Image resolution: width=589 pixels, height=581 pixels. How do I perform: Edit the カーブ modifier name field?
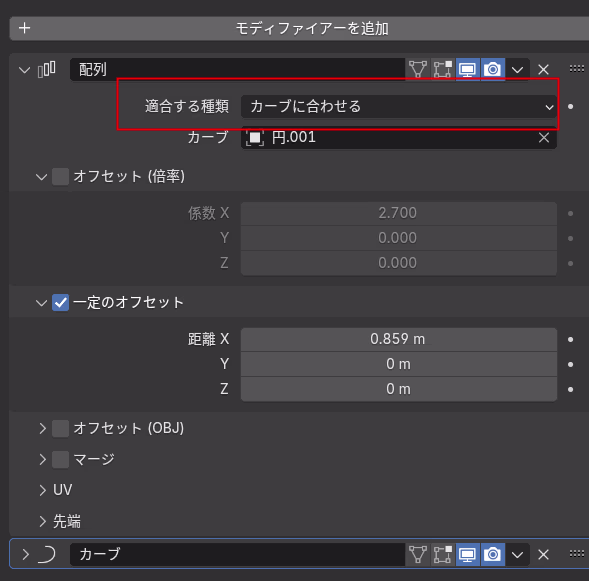tap(237, 554)
